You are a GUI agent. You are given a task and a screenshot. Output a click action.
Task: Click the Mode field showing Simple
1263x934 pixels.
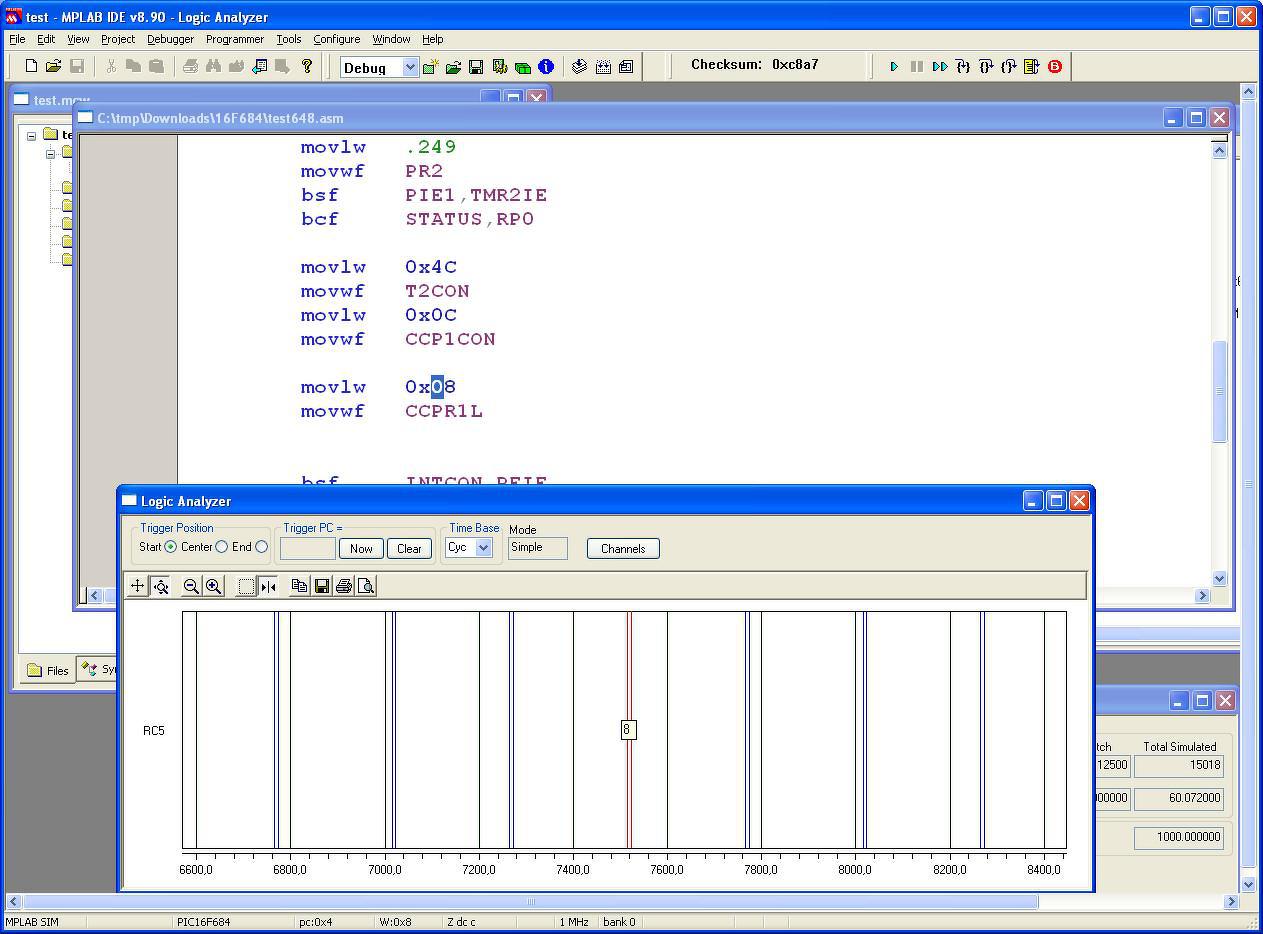pos(538,548)
